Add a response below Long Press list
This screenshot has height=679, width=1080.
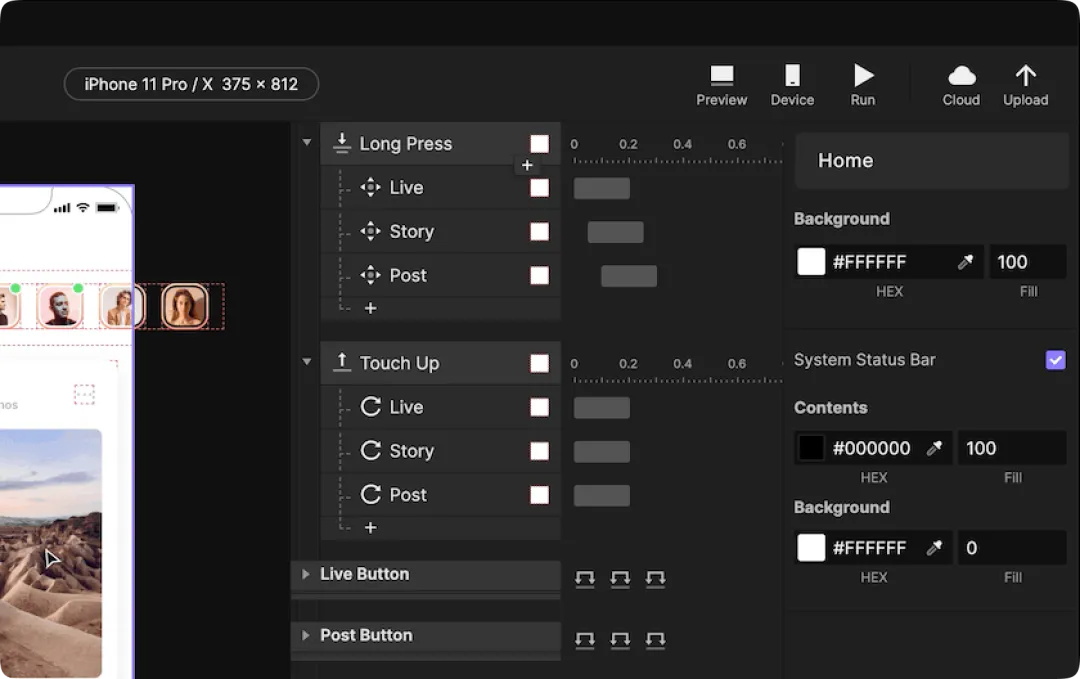[x=370, y=308]
